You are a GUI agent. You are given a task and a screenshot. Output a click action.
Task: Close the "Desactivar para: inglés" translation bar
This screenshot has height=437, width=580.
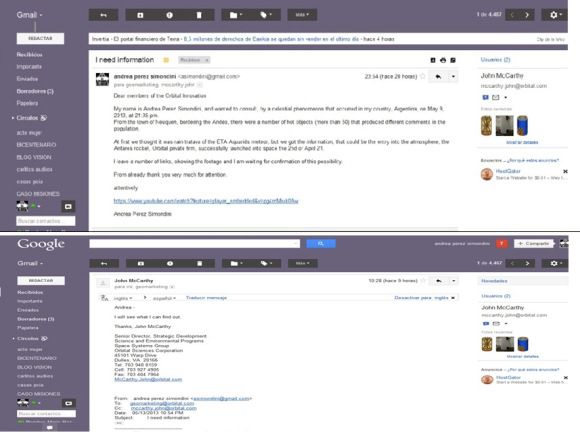click(x=453, y=298)
